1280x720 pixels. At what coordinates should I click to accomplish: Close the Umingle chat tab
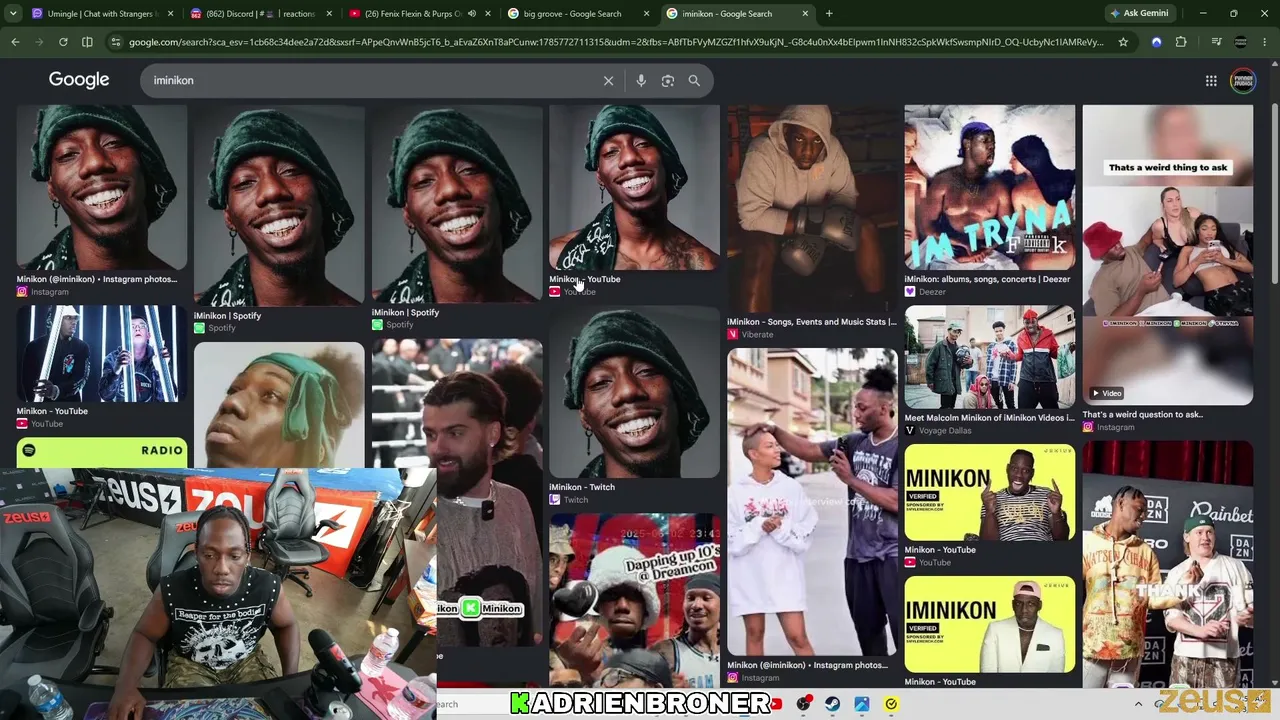tap(171, 14)
